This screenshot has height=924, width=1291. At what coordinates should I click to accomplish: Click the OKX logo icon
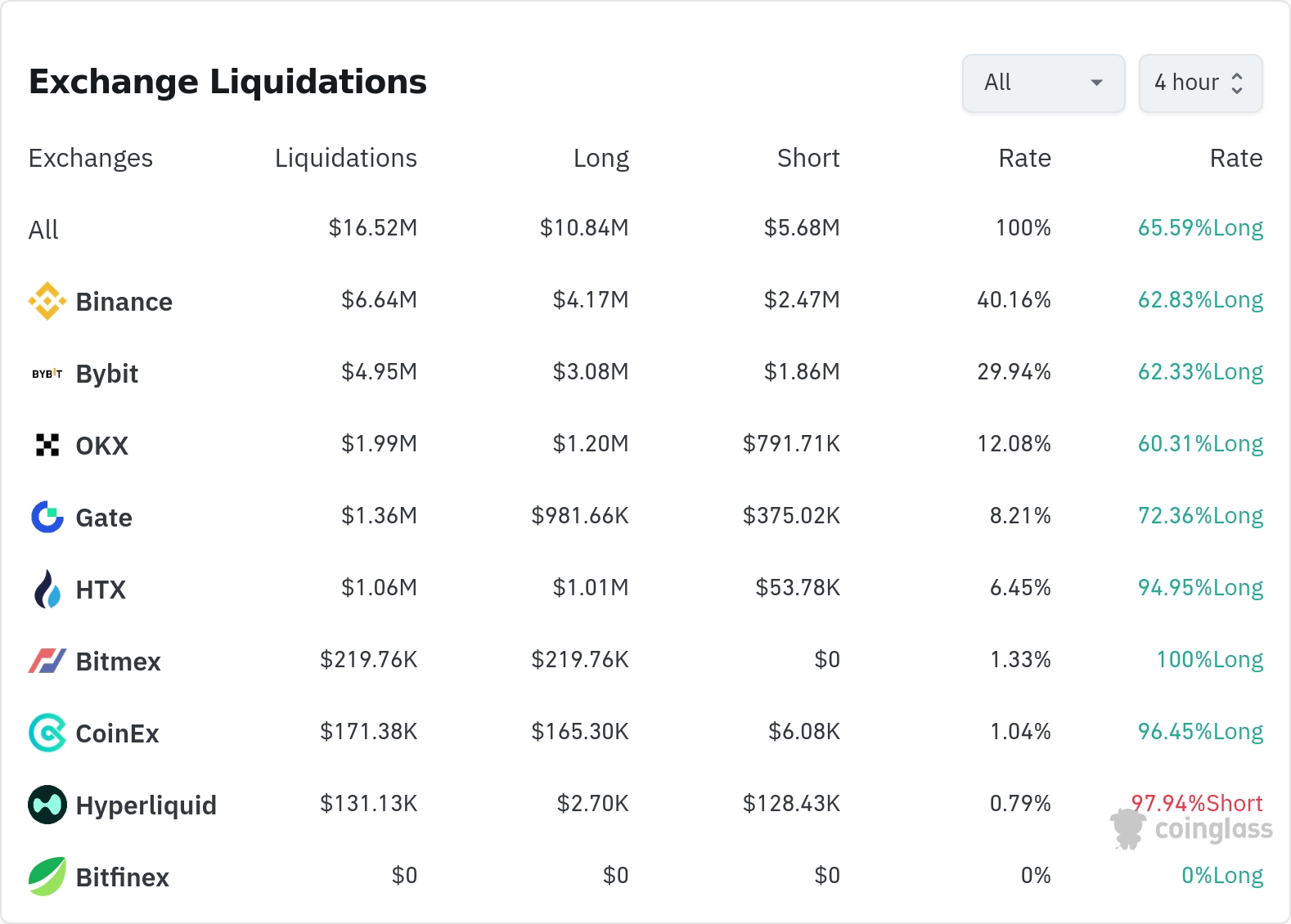pos(47,445)
